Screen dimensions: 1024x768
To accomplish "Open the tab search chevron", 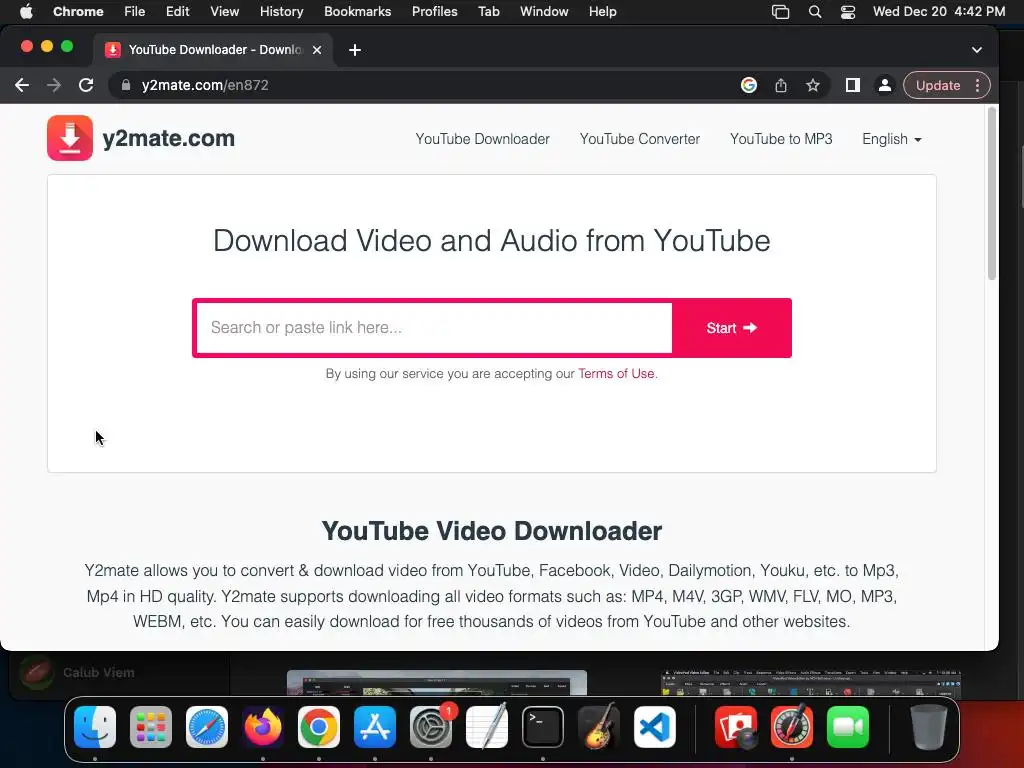I will tap(977, 50).
